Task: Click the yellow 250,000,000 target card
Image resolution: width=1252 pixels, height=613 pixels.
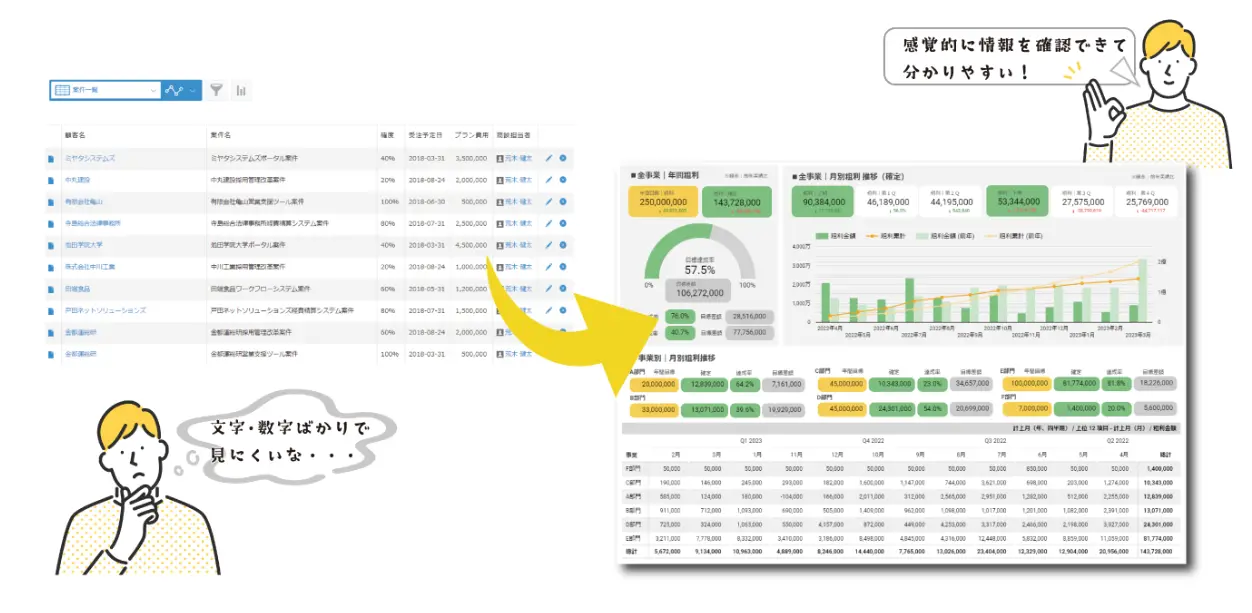Action: click(x=664, y=202)
